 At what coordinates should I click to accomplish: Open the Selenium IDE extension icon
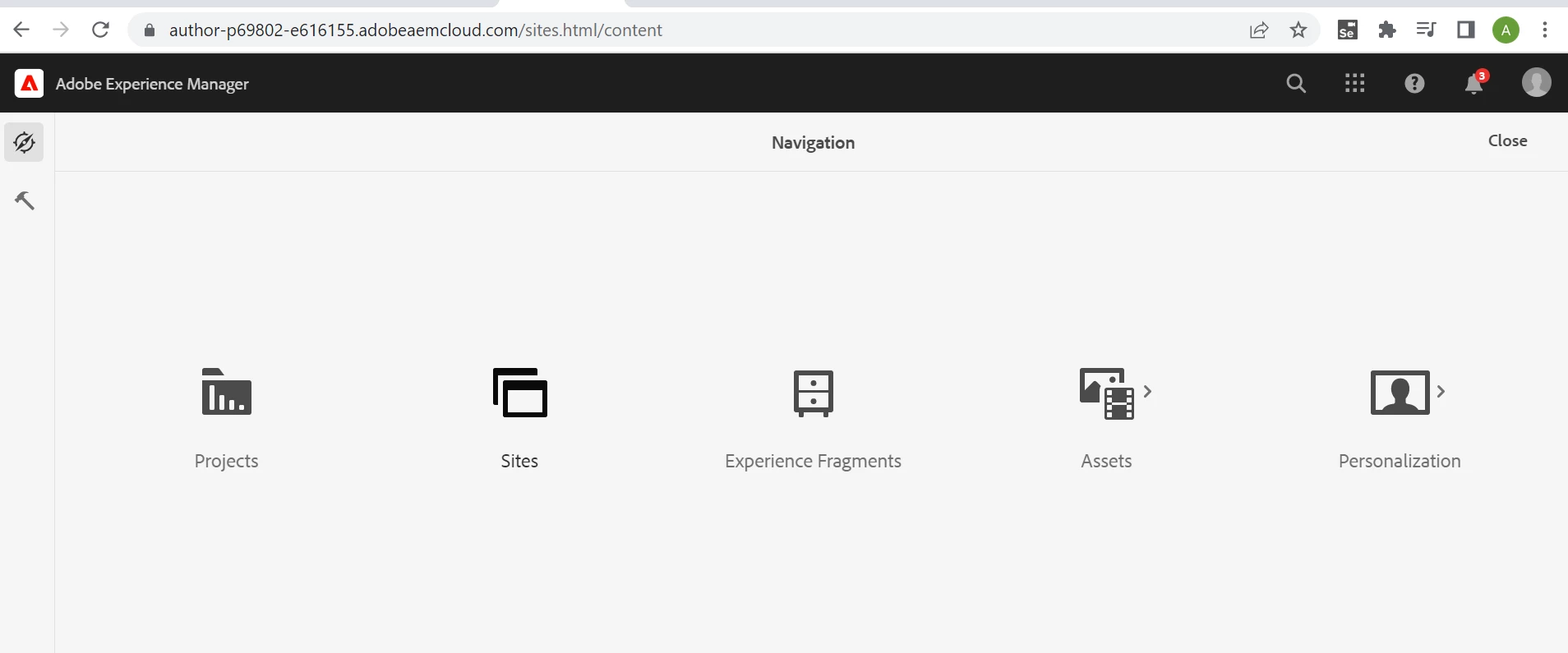click(1348, 30)
